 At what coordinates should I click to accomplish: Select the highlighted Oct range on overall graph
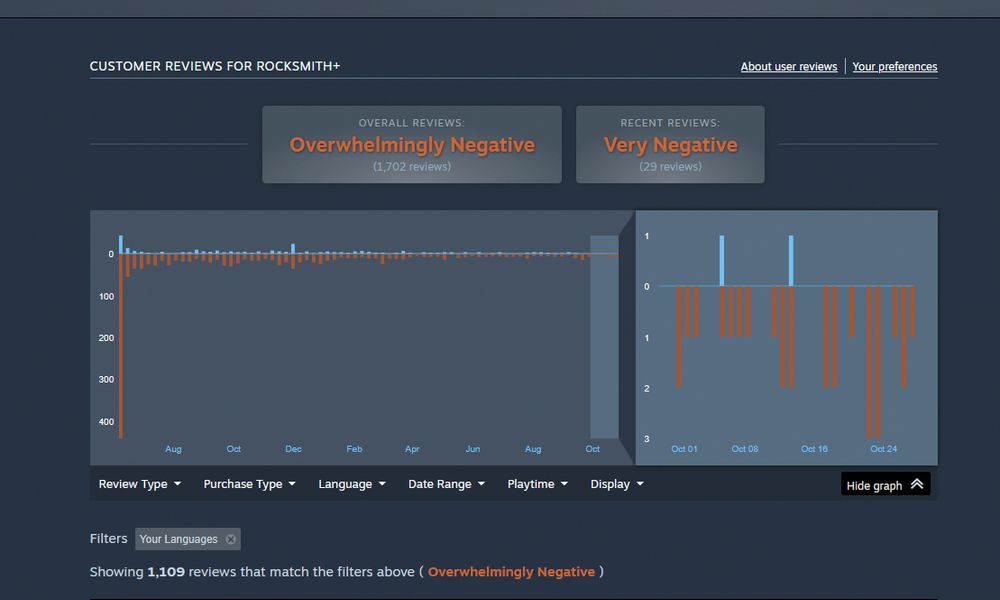click(604, 337)
